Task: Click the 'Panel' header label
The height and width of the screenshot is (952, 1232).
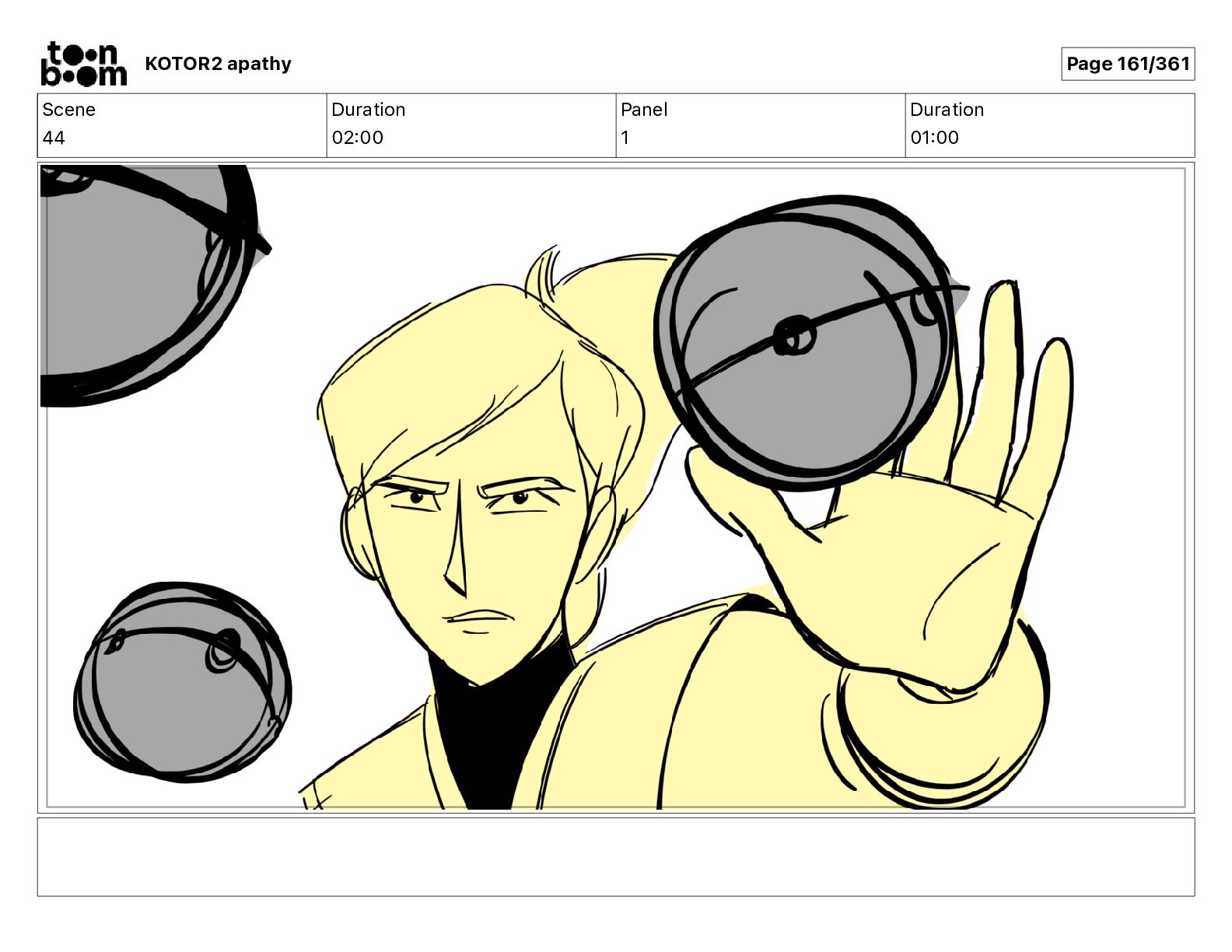Action: tap(644, 110)
